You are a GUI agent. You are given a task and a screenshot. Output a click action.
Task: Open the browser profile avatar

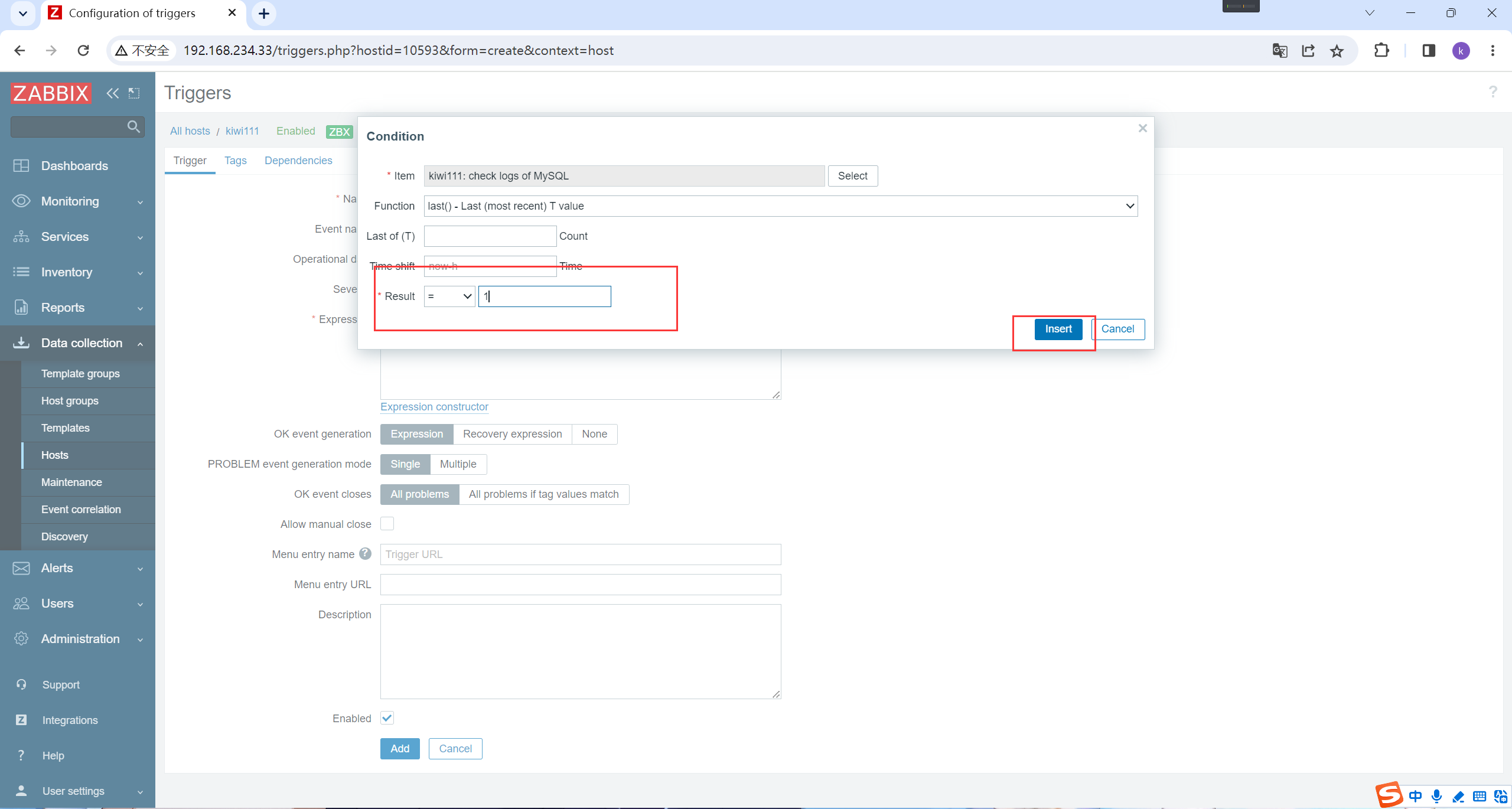click(x=1461, y=51)
